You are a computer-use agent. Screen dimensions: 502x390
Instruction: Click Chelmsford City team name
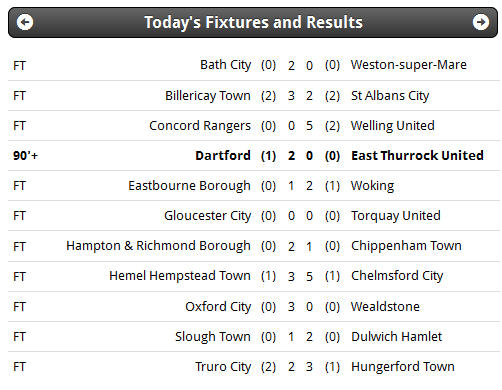(x=397, y=276)
